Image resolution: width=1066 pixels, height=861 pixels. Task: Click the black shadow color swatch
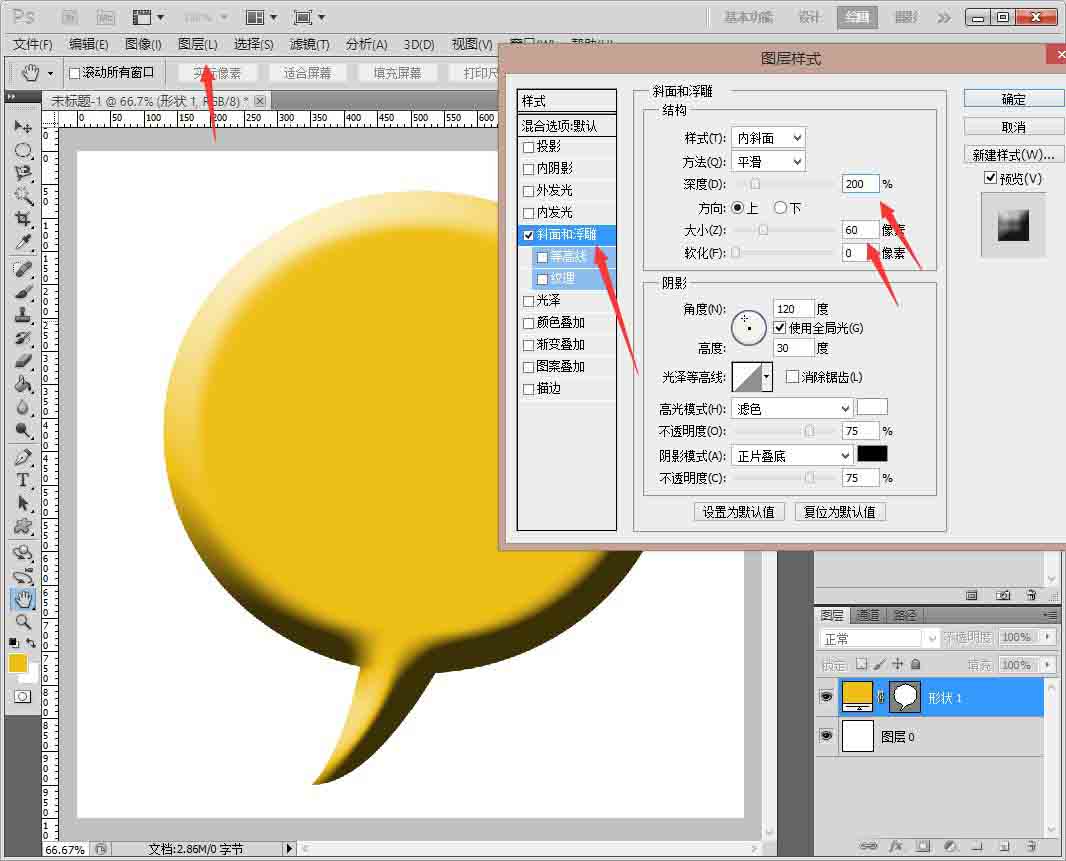click(872, 454)
